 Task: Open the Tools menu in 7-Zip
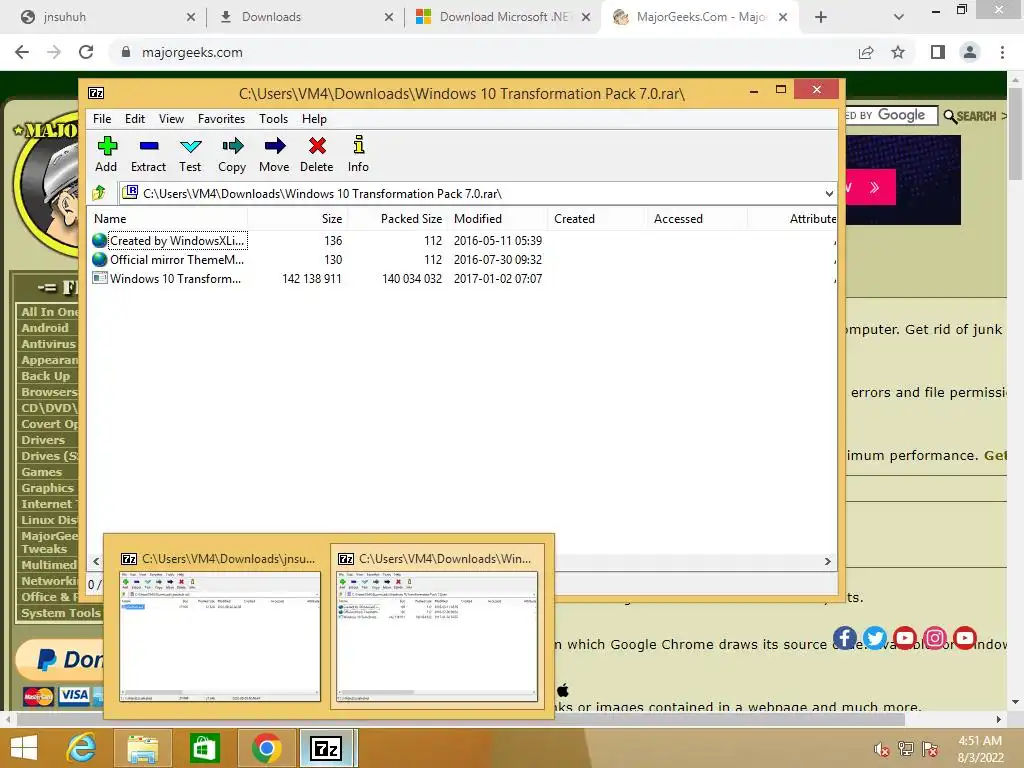pyautogui.click(x=273, y=119)
